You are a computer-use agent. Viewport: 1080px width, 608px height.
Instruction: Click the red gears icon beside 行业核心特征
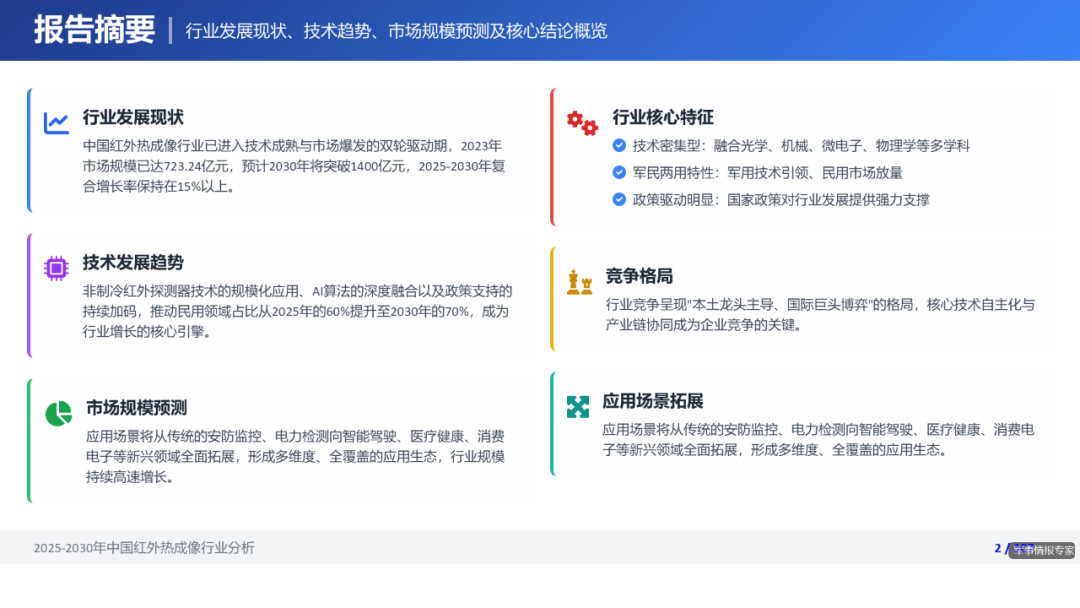(581, 122)
